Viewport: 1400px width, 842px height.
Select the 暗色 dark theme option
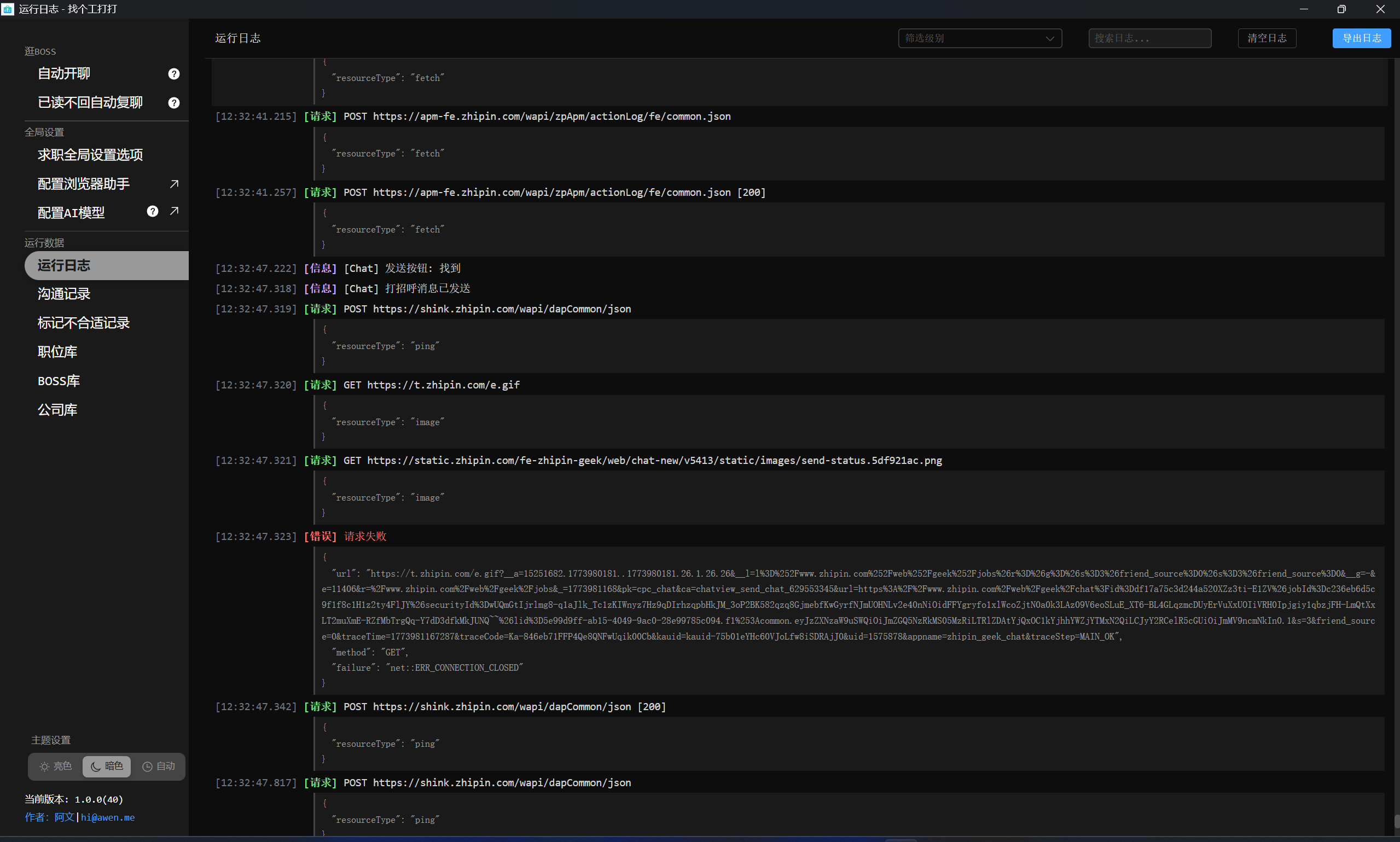click(107, 766)
